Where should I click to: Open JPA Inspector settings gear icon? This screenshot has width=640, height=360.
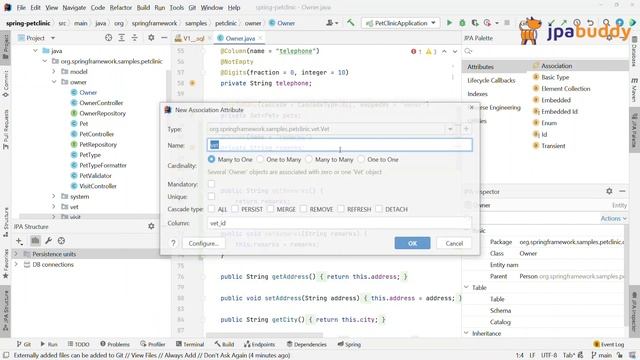(609, 191)
